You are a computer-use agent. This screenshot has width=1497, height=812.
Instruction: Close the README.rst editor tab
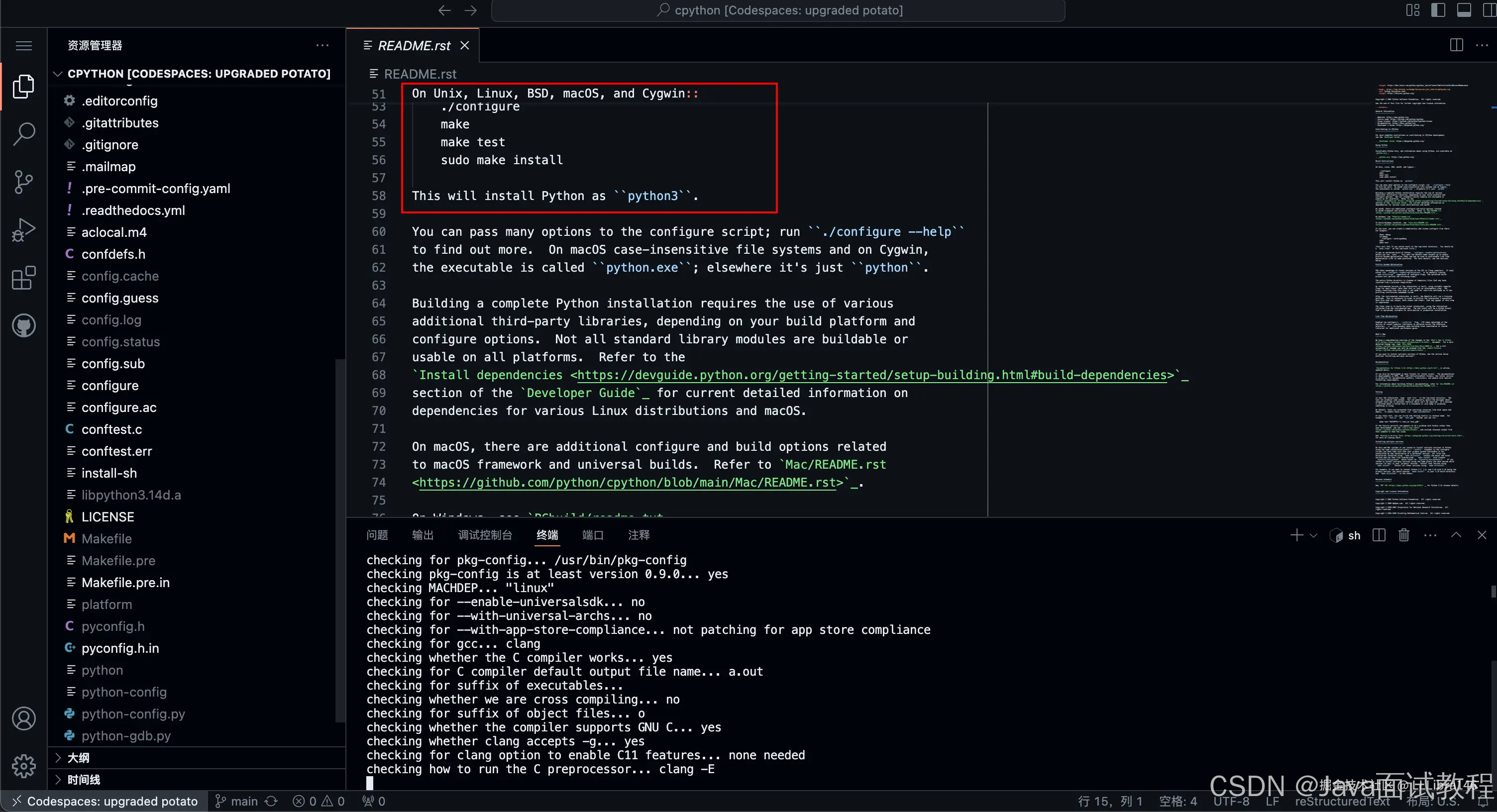pos(464,45)
